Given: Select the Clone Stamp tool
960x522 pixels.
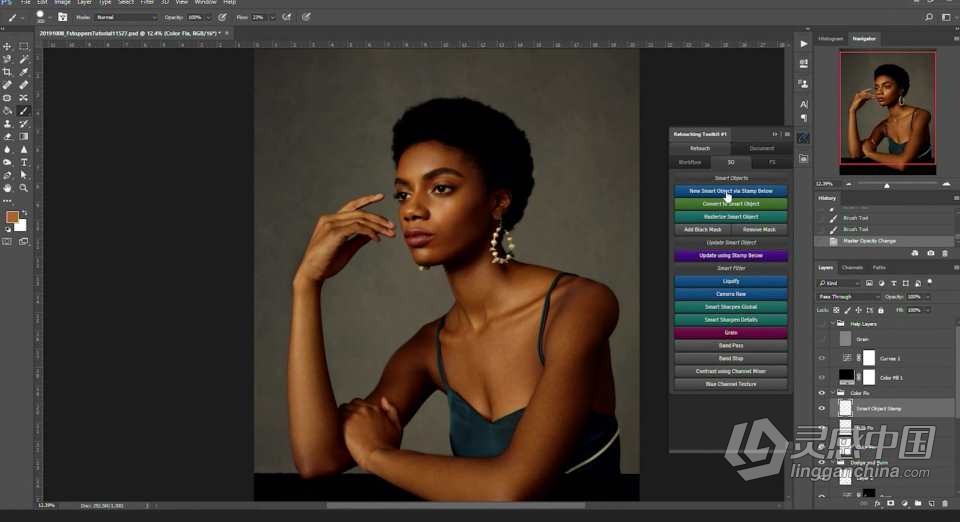Looking at the screenshot, I should click(x=7, y=124).
